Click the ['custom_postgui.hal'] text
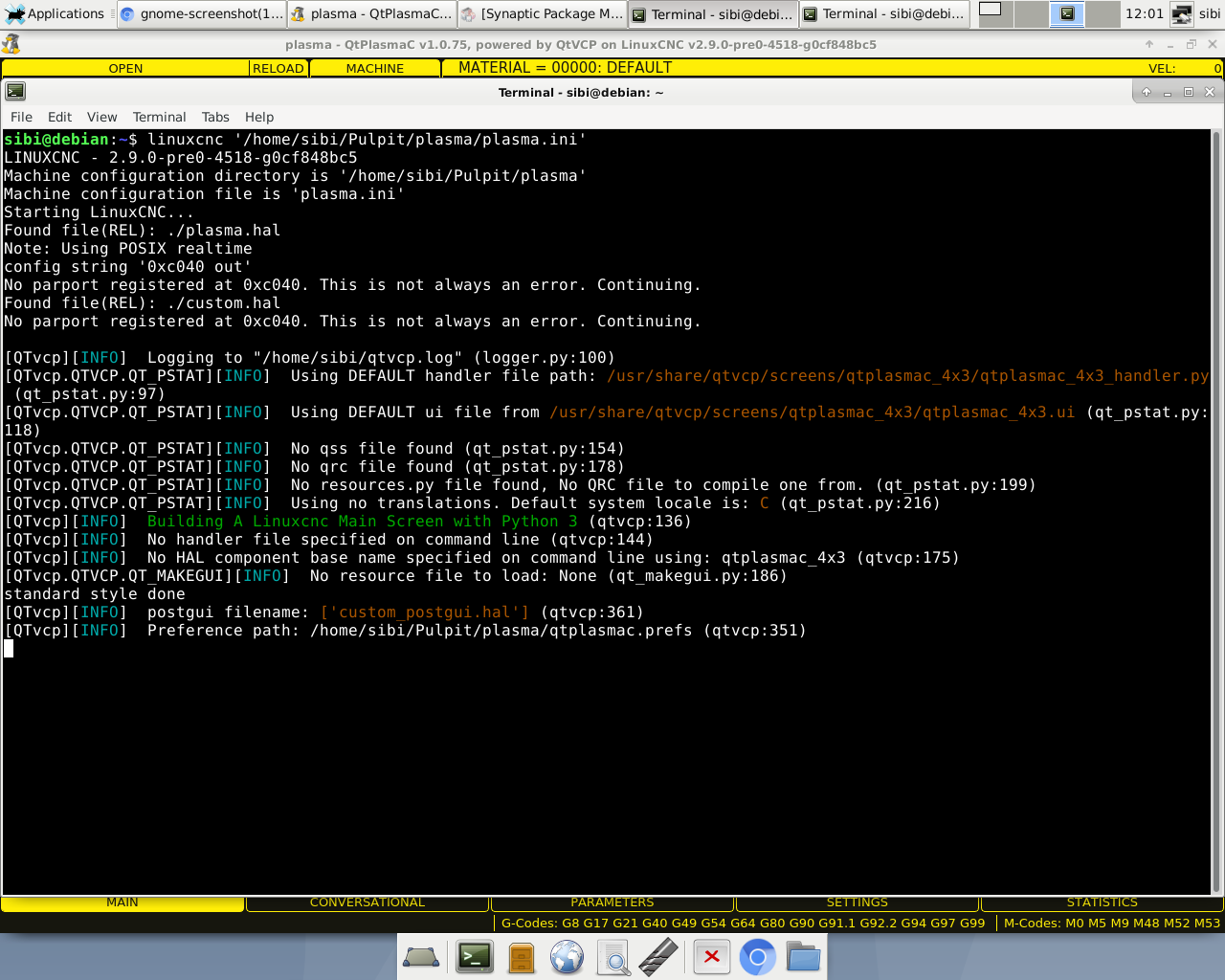This screenshot has height=980, width=1225. click(425, 612)
